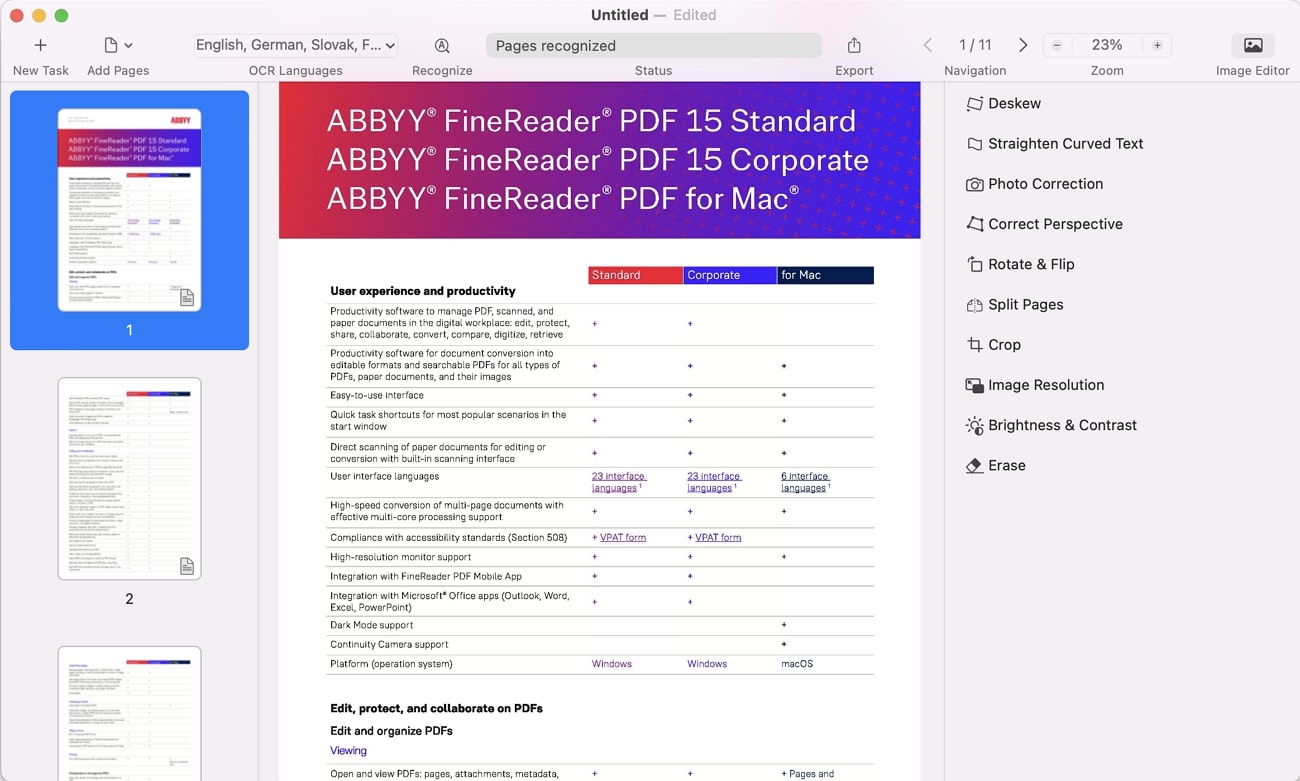Image resolution: width=1300 pixels, height=781 pixels.
Task: Click 'Easy-to-use interface' row text
Action: (377, 395)
